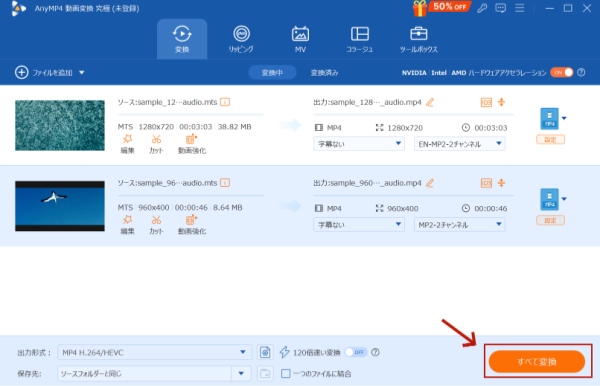Switch to the コラージュ tab
This screenshot has height=386, width=600.
pyautogui.click(x=360, y=39)
